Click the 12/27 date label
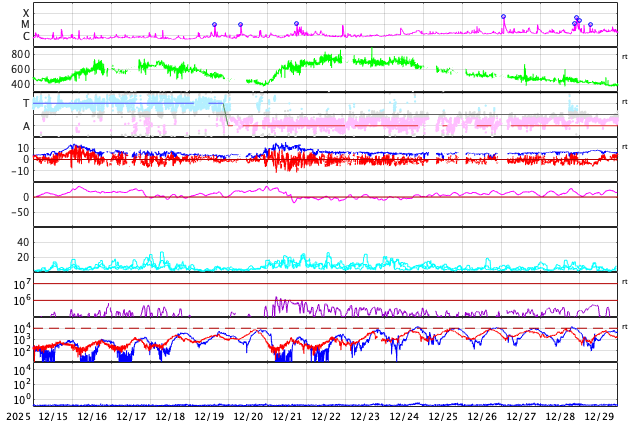 (x=521, y=416)
